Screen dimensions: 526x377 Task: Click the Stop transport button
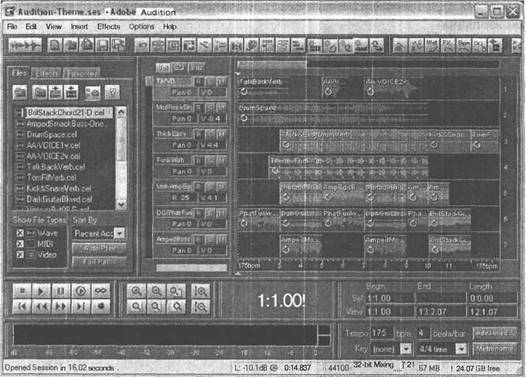click(x=22, y=291)
